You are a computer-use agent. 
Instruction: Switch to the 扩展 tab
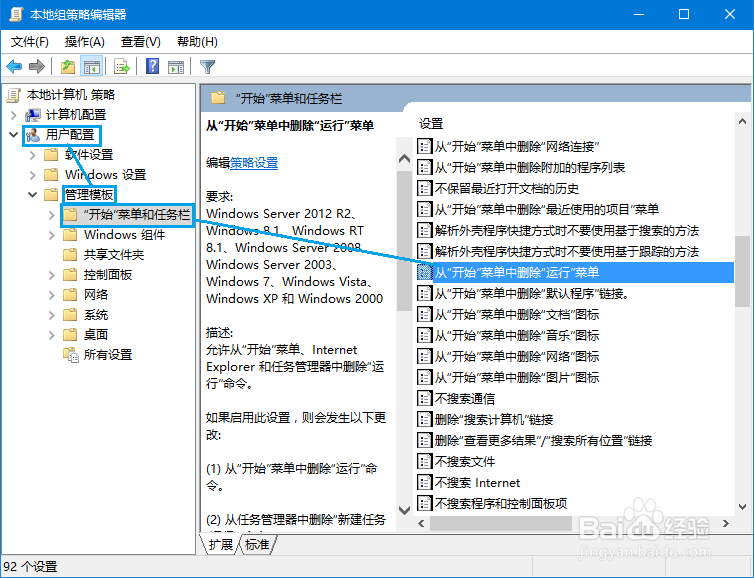coord(221,544)
